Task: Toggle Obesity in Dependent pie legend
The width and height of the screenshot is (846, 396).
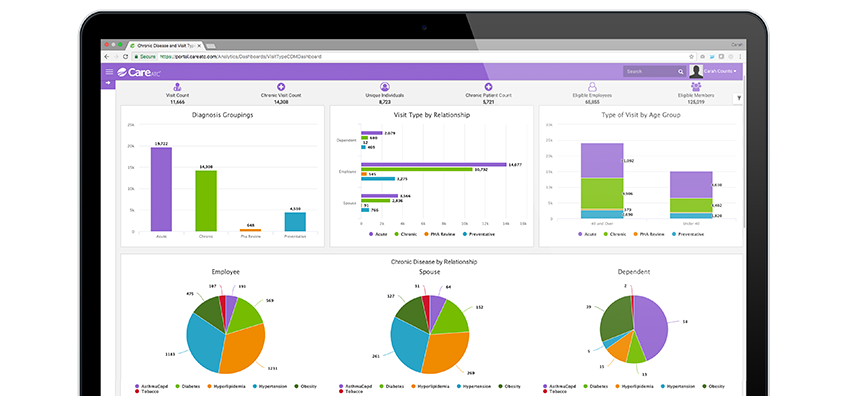Action: tap(712, 386)
